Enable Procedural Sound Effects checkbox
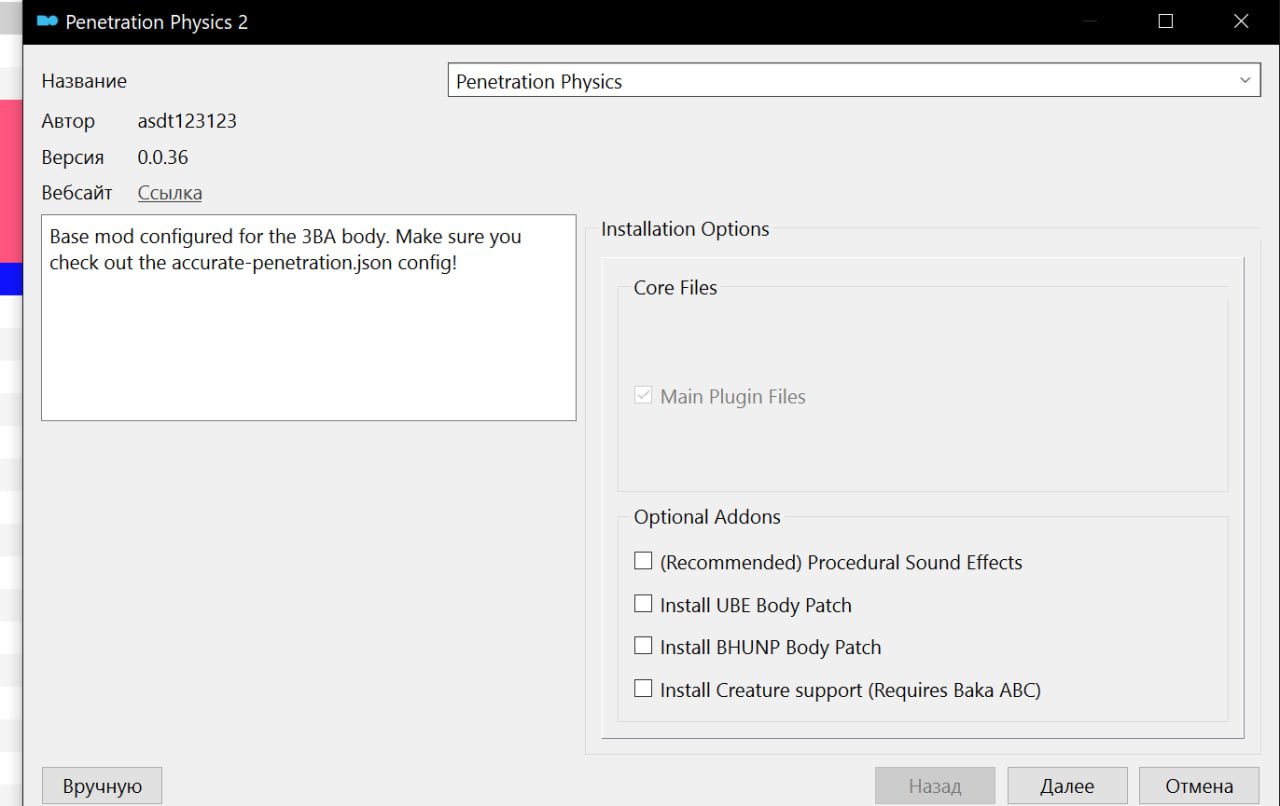Viewport: 1280px width, 806px height. click(643, 561)
